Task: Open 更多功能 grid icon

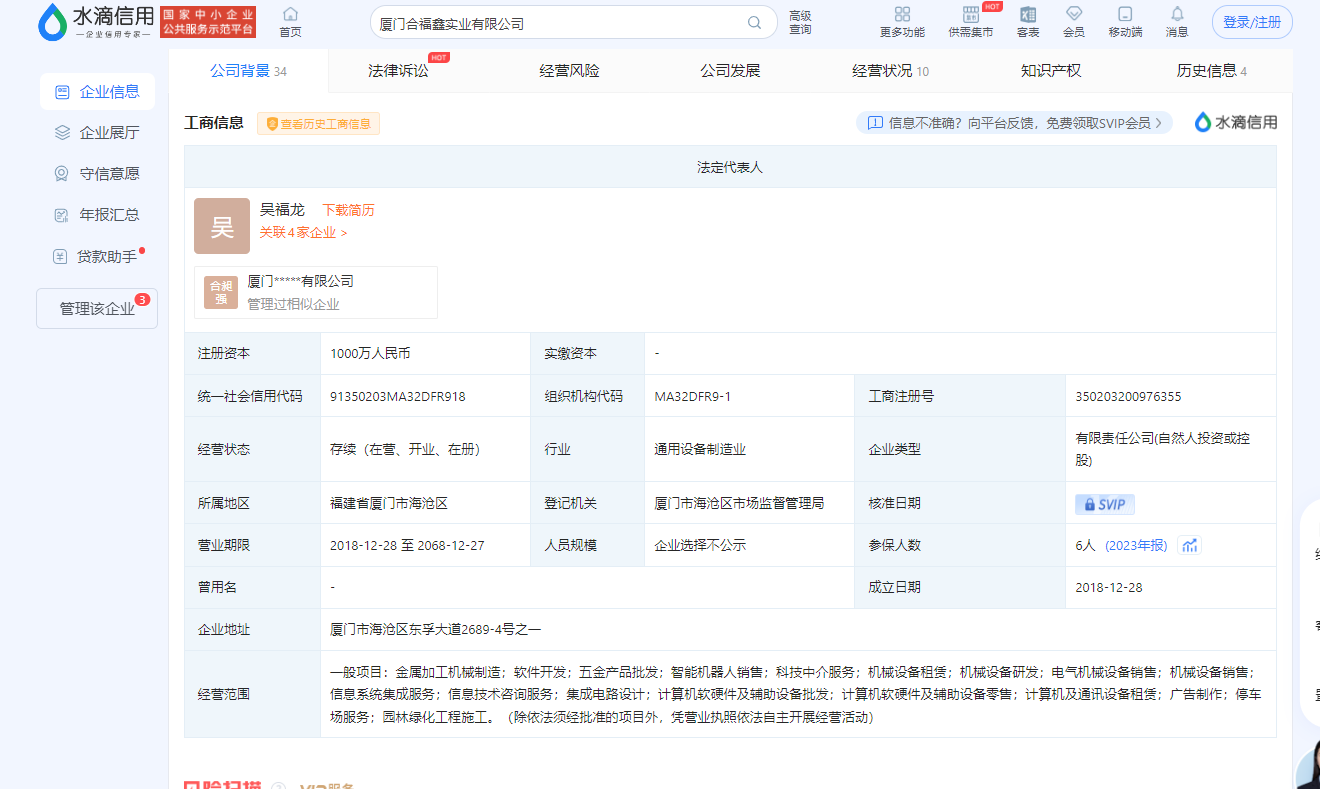Action: pos(902,22)
